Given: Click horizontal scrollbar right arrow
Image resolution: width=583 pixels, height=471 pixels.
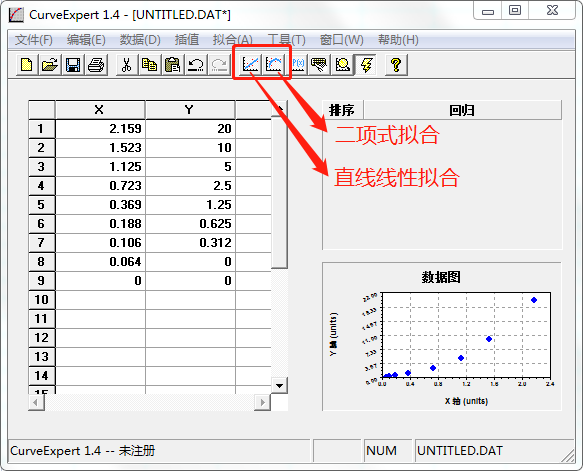Looking at the screenshot, I should 262,402.
